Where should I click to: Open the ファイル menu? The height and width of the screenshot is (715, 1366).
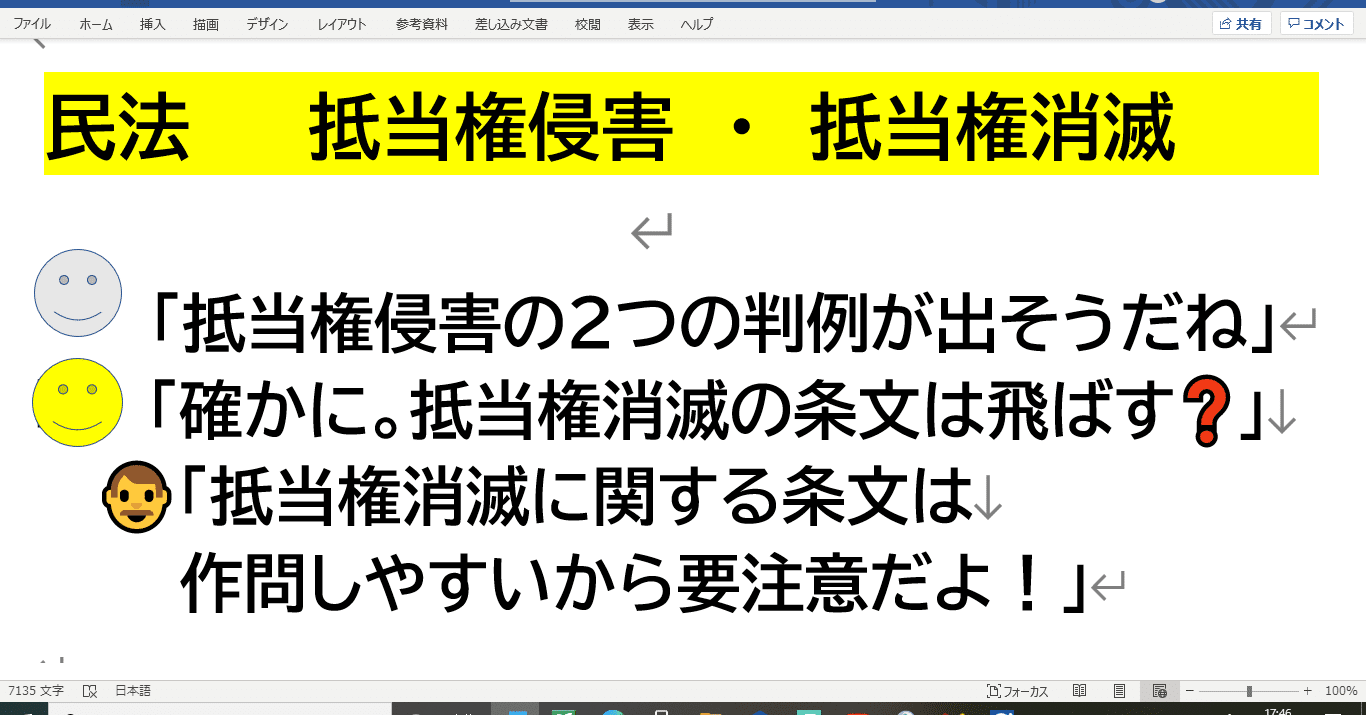pyautogui.click(x=33, y=23)
